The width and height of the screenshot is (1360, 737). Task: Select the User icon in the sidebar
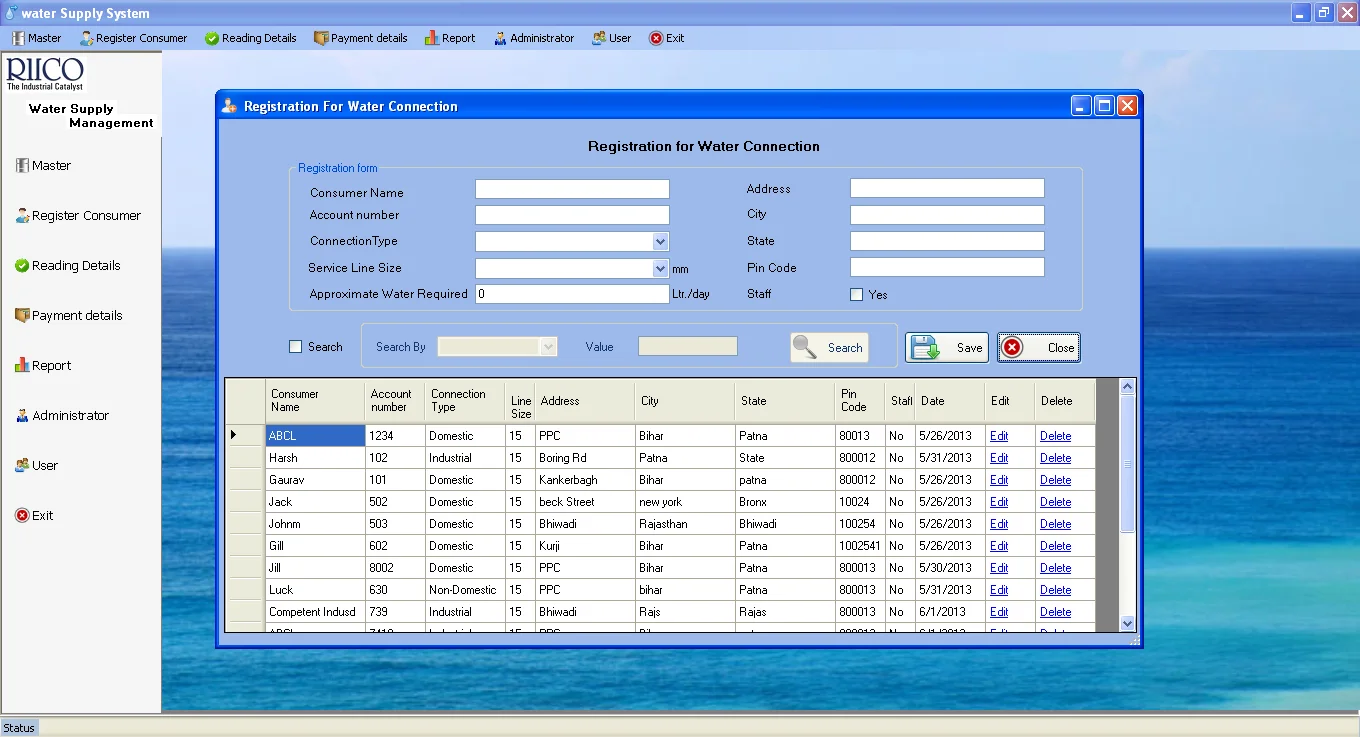(22, 465)
